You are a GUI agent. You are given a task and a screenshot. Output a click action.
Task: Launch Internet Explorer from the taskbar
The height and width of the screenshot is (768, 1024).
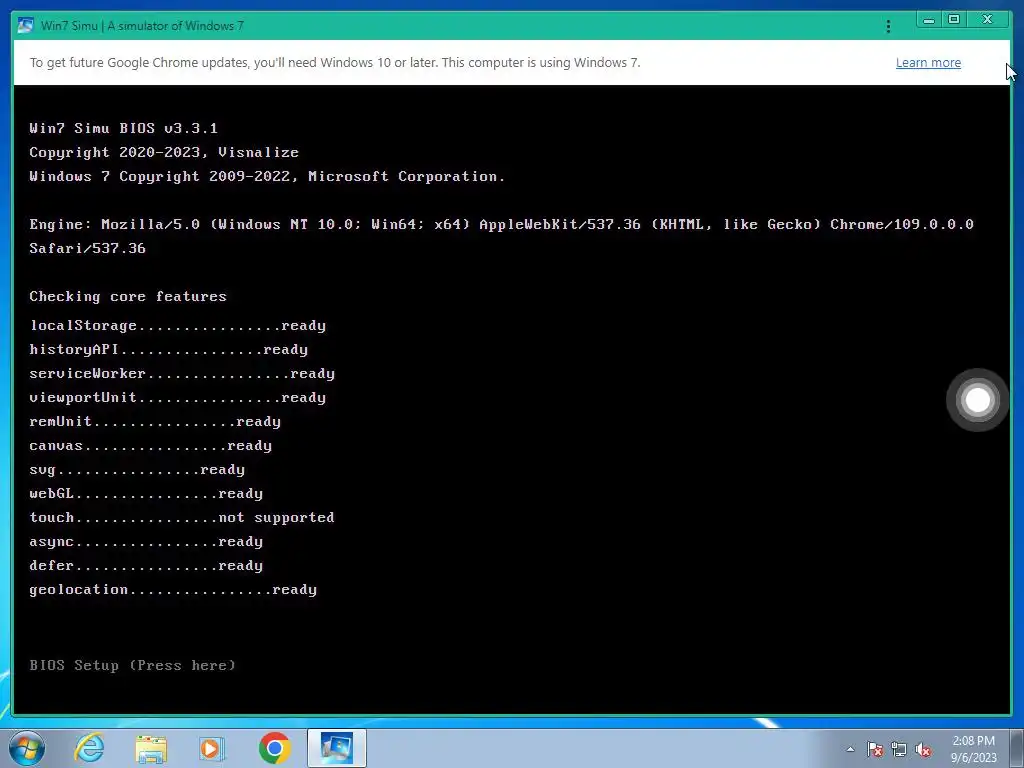point(89,748)
